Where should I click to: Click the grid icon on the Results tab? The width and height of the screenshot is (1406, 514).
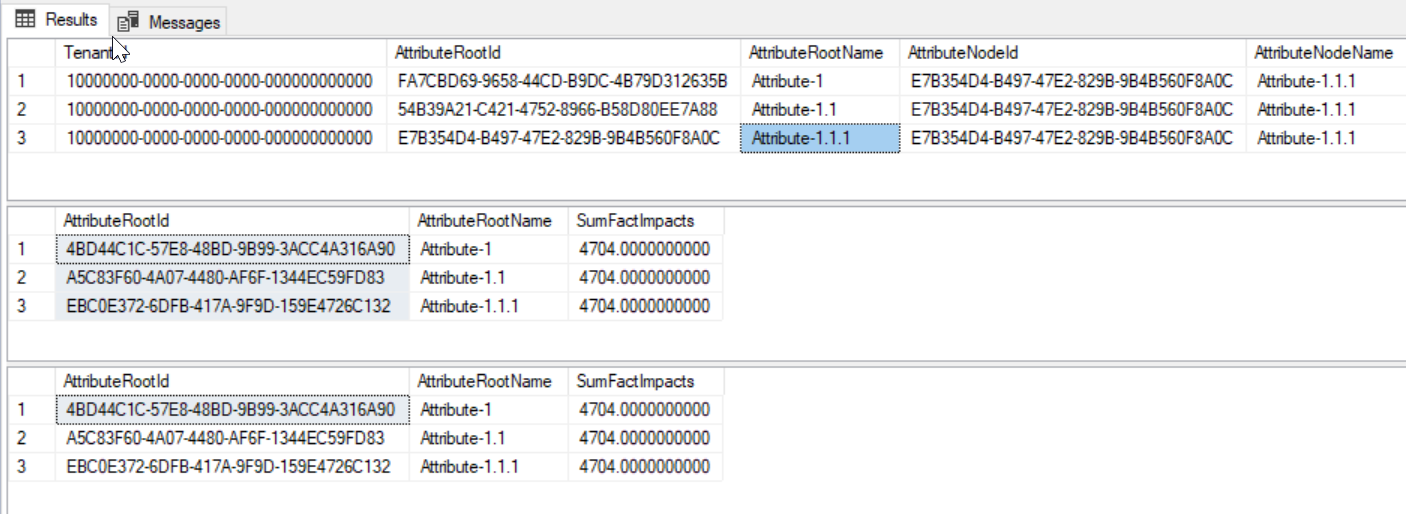coord(26,20)
